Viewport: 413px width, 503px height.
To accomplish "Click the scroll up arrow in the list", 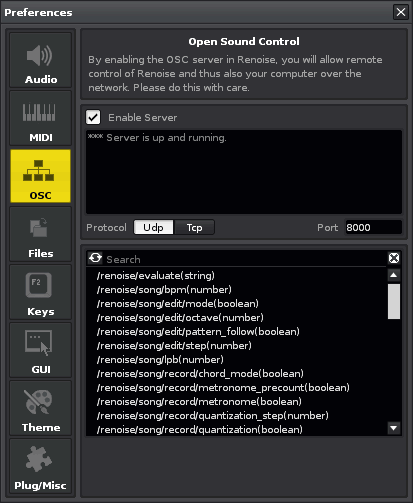I will click(394, 275).
